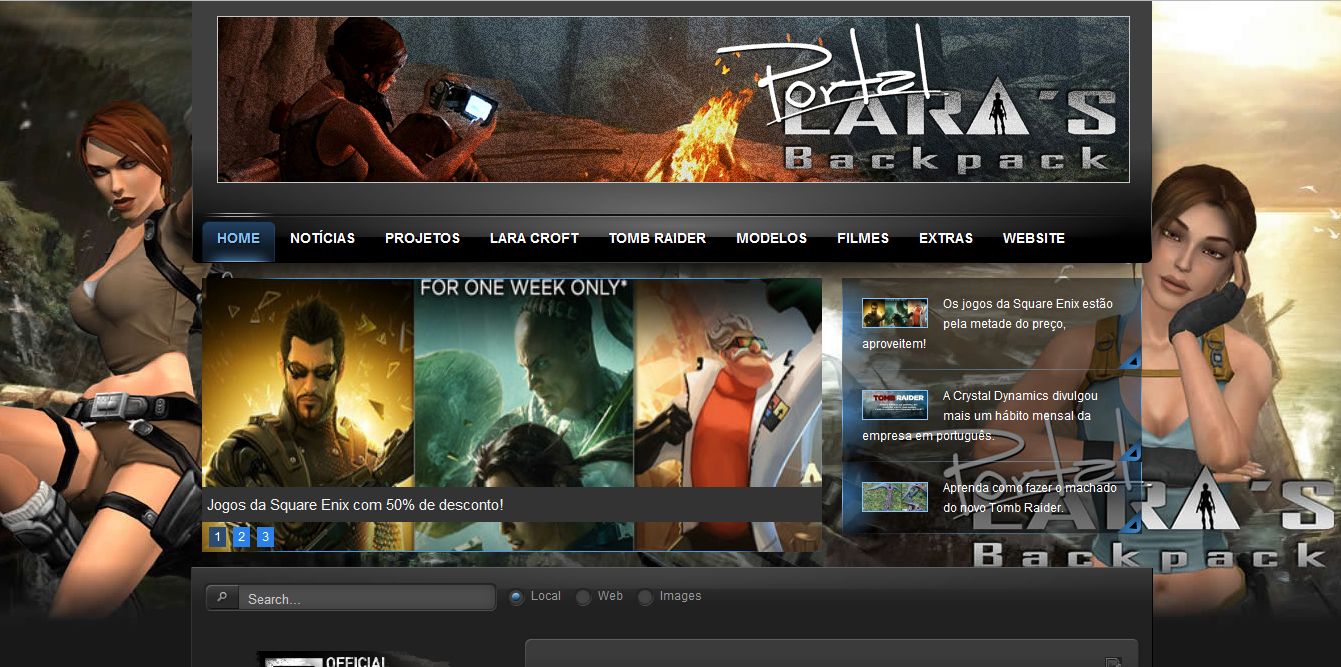Open the Tomb Raider news thumbnail

(x=895, y=405)
